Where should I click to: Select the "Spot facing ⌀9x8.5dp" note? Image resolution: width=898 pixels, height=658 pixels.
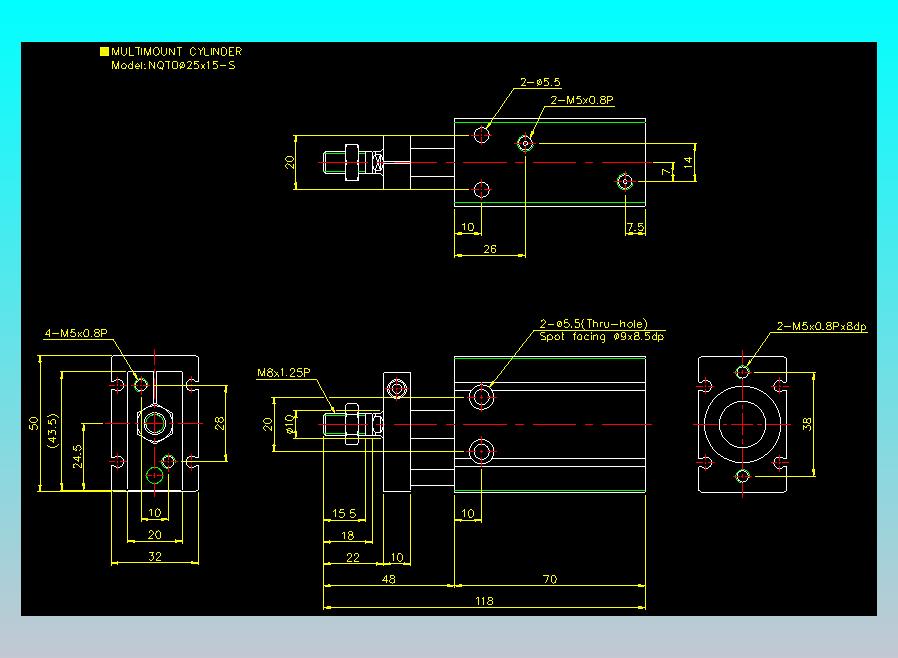point(601,337)
